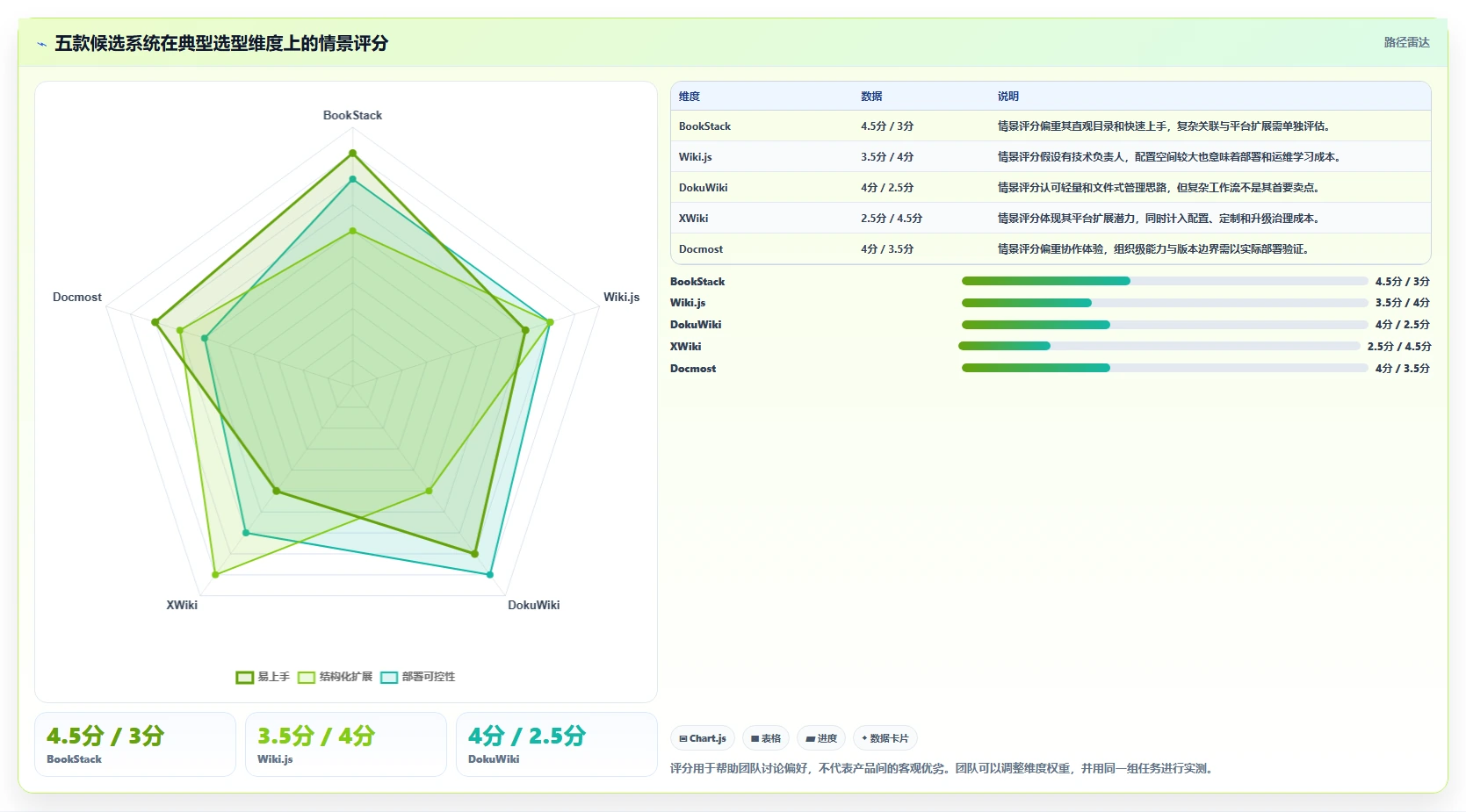Click the 易上手 data point on BookStack axis

(x=352, y=153)
